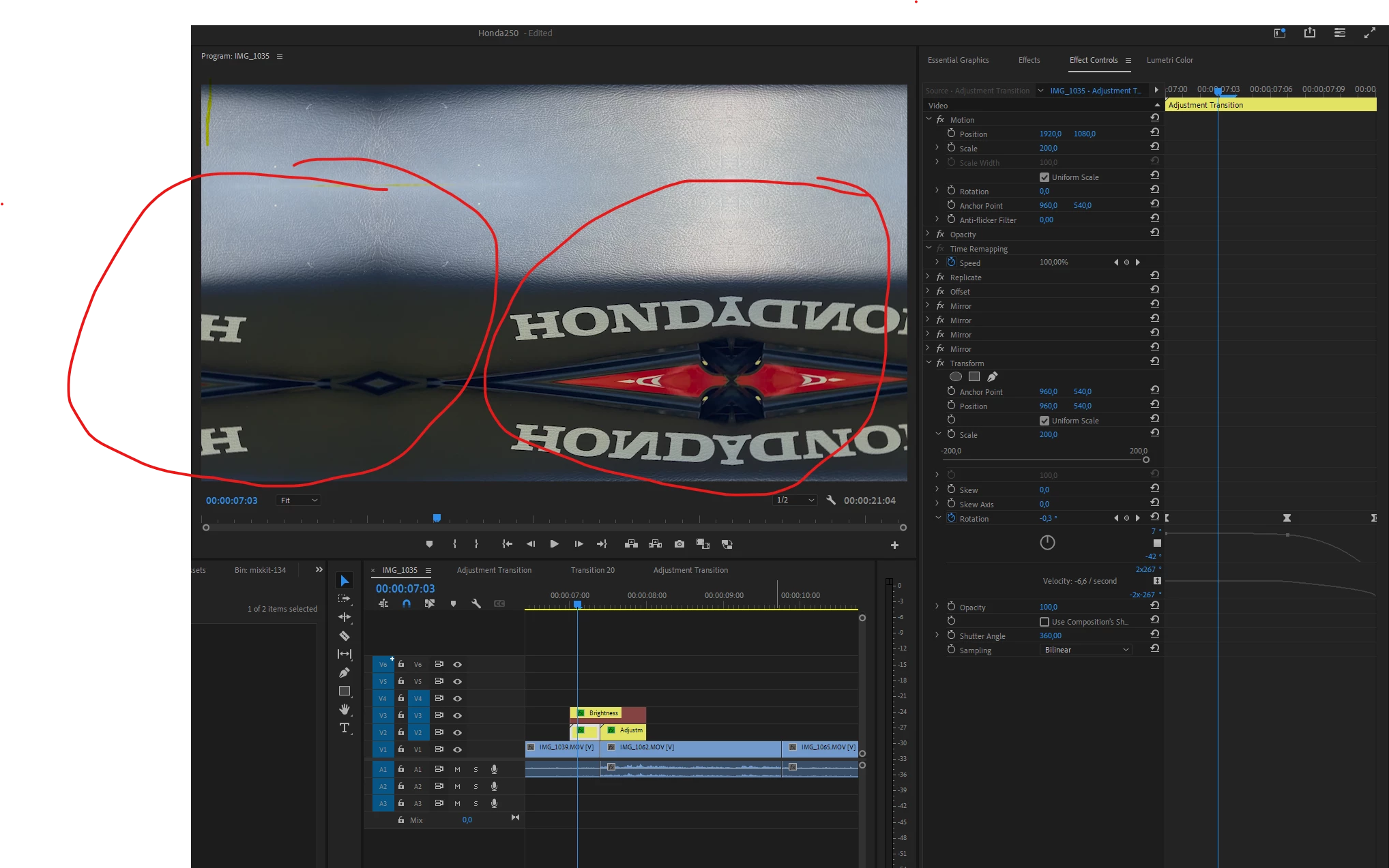Expand the Replicate effect properties

[x=929, y=277]
